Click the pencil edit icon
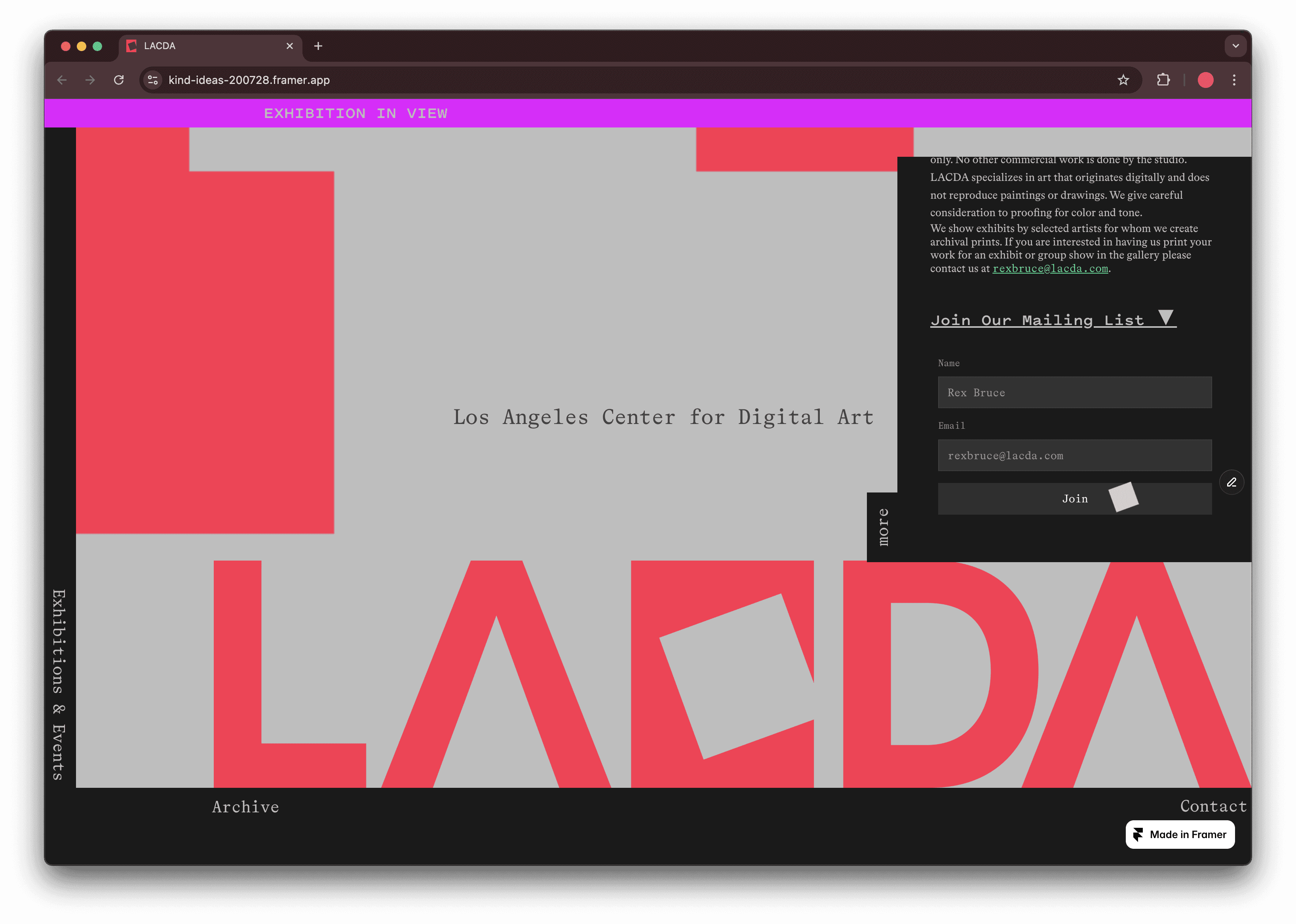Viewport: 1296px width, 924px height. tap(1232, 483)
